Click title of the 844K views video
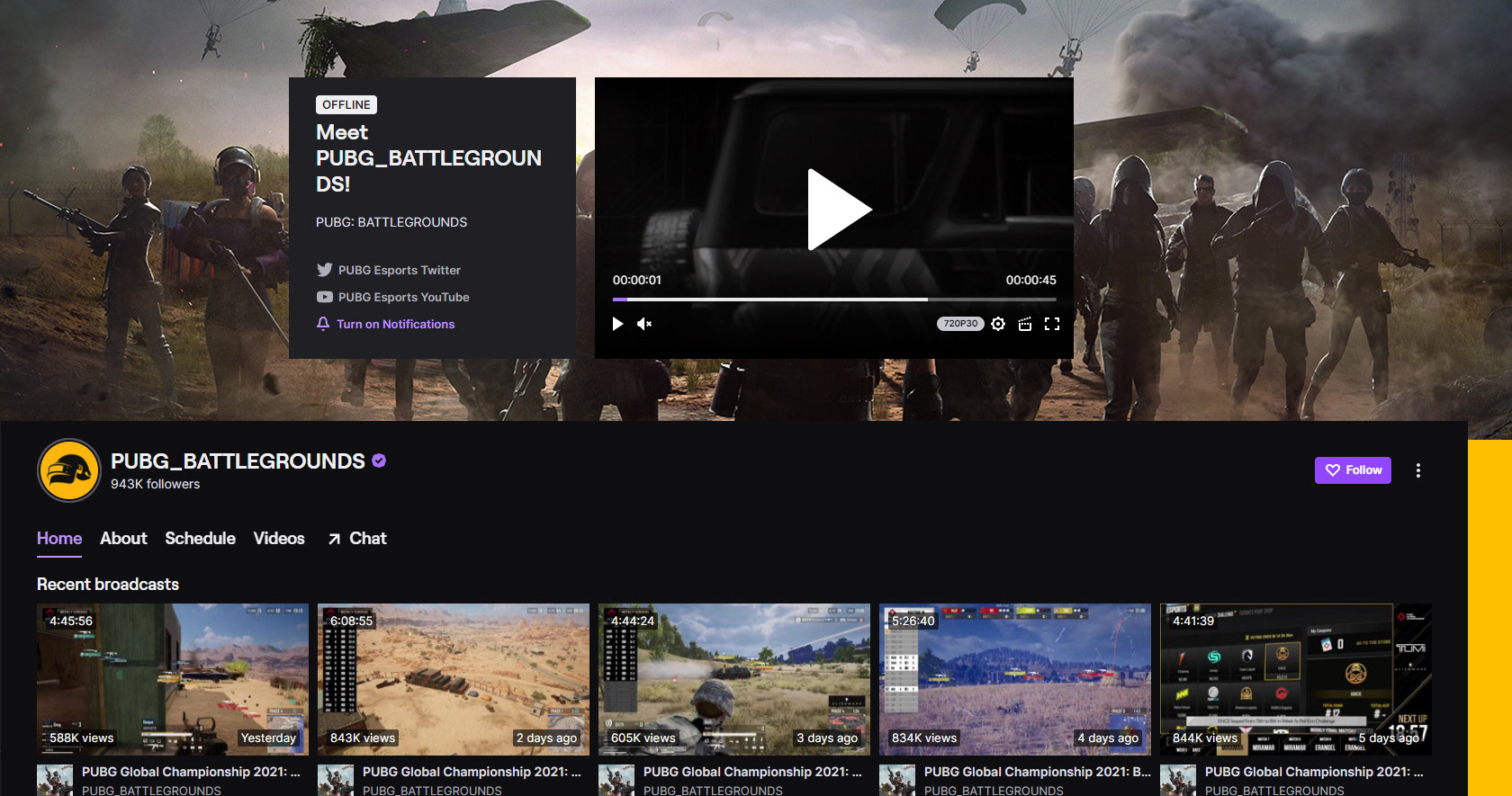 coord(1314,772)
